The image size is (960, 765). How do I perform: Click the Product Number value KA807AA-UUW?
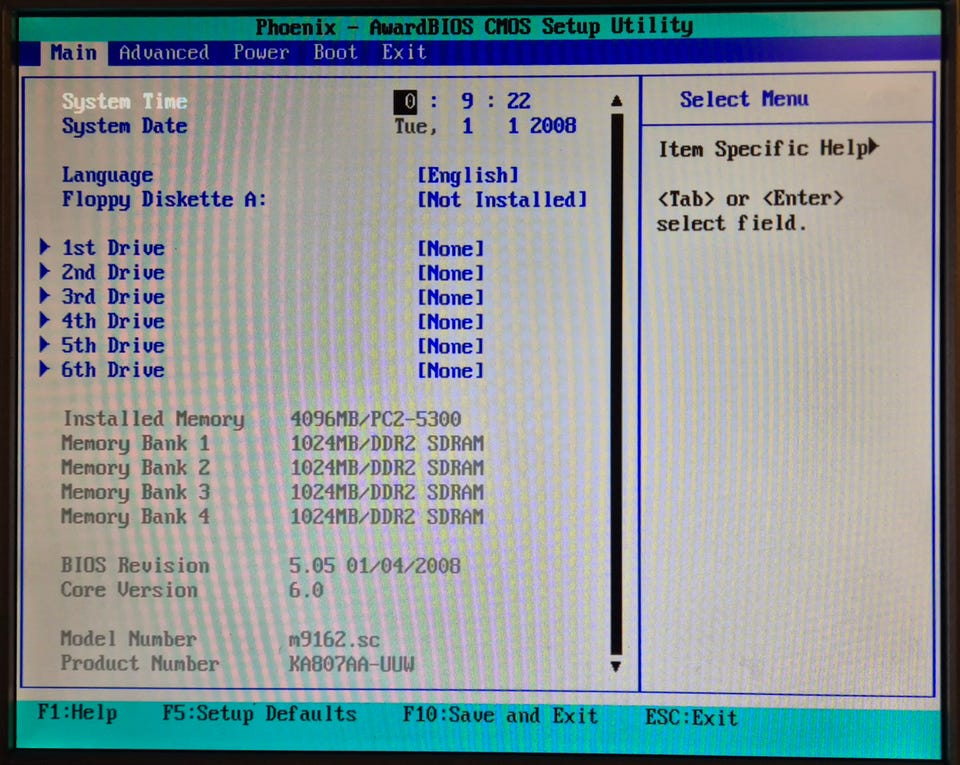point(351,664)
